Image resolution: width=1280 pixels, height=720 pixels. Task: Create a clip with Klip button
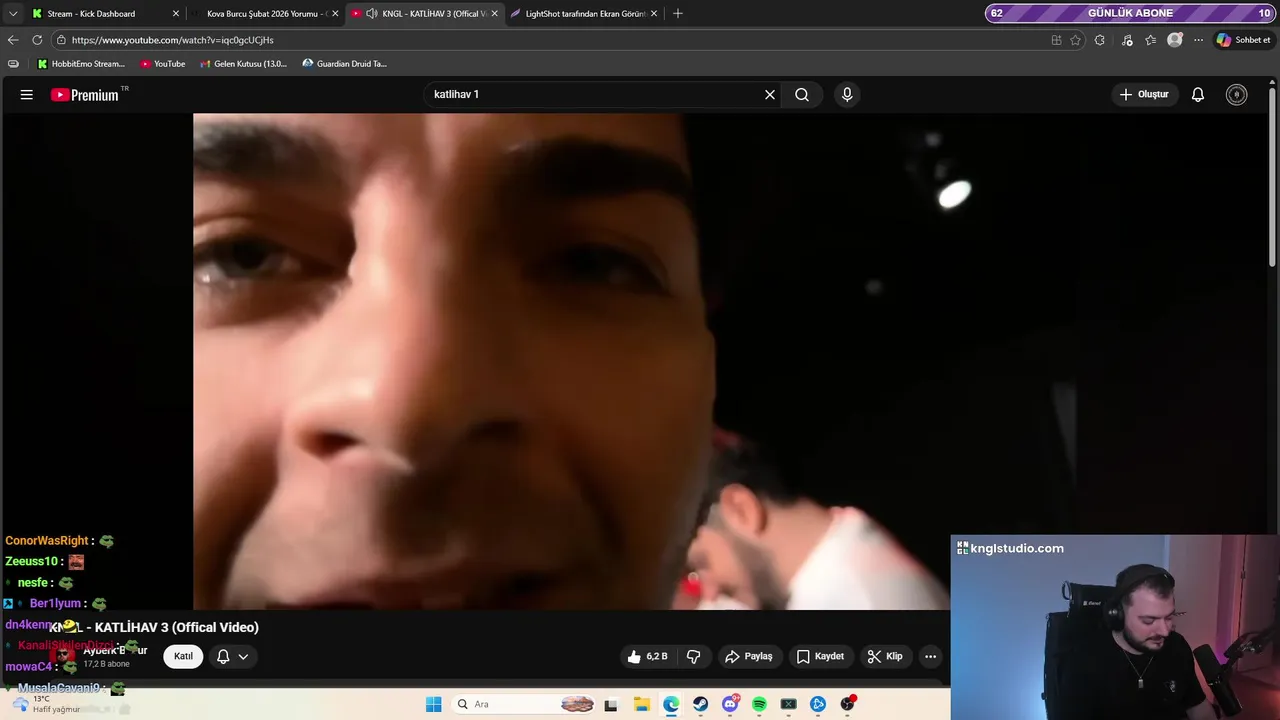[885, 657]
